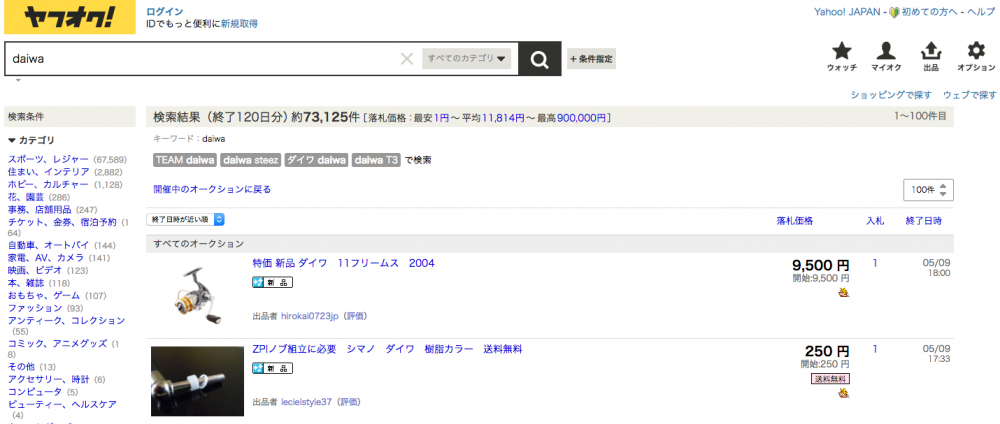Open seller hirokai0723jp profile
Viewport: 1000px width, 424px height.
point(311,316)
